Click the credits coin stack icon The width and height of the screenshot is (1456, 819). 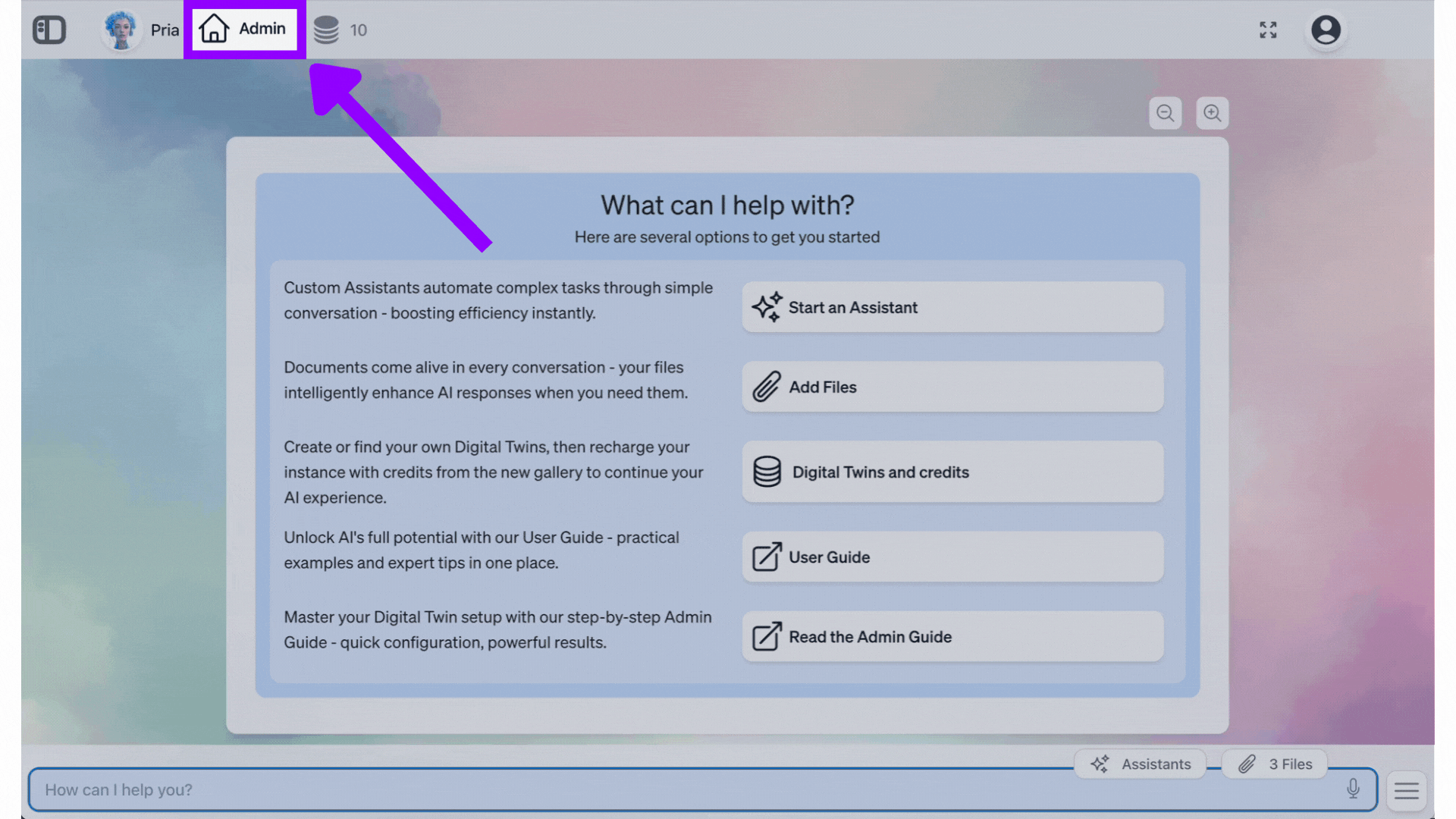(326, 30)
